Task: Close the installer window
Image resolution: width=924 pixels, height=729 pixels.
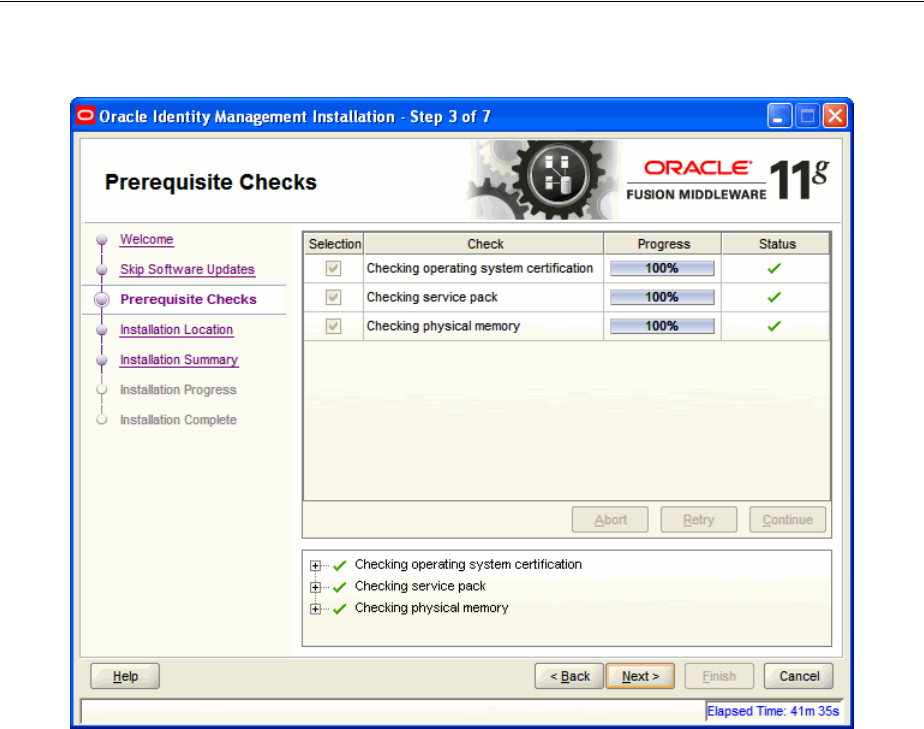Action: coord(835,116)
